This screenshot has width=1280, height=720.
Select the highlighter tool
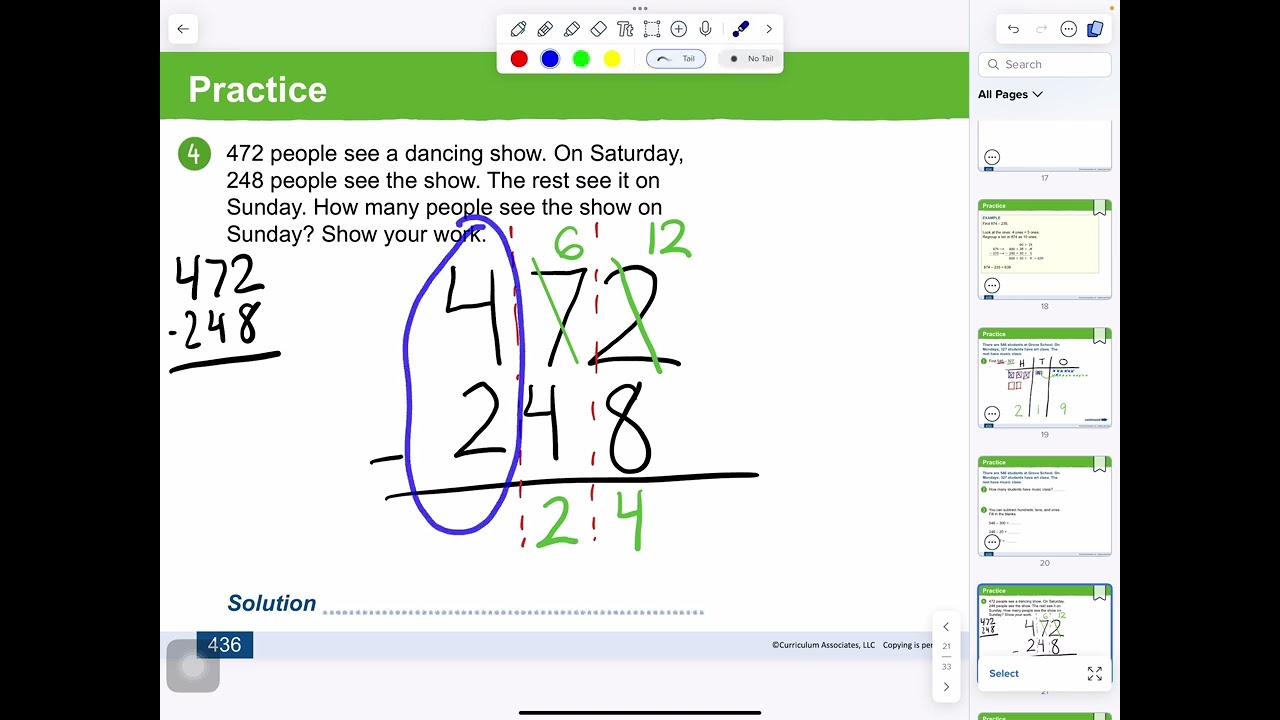pyautogui.click(x=572, y=29)
